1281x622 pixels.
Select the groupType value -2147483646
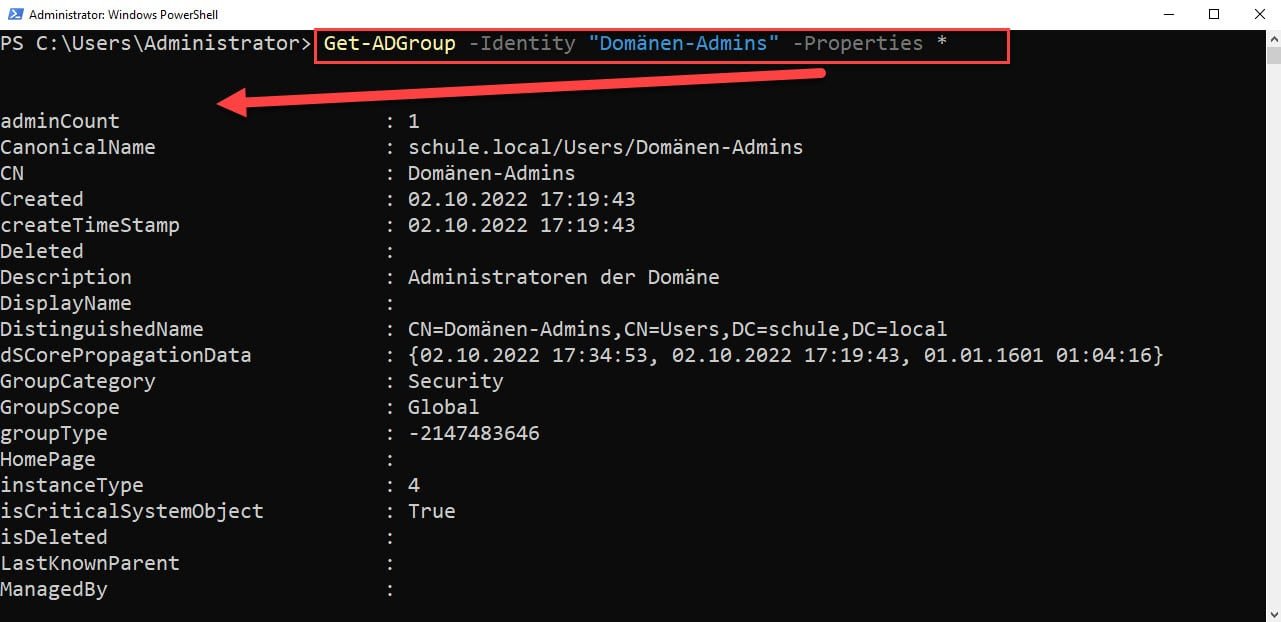[473, 433]
